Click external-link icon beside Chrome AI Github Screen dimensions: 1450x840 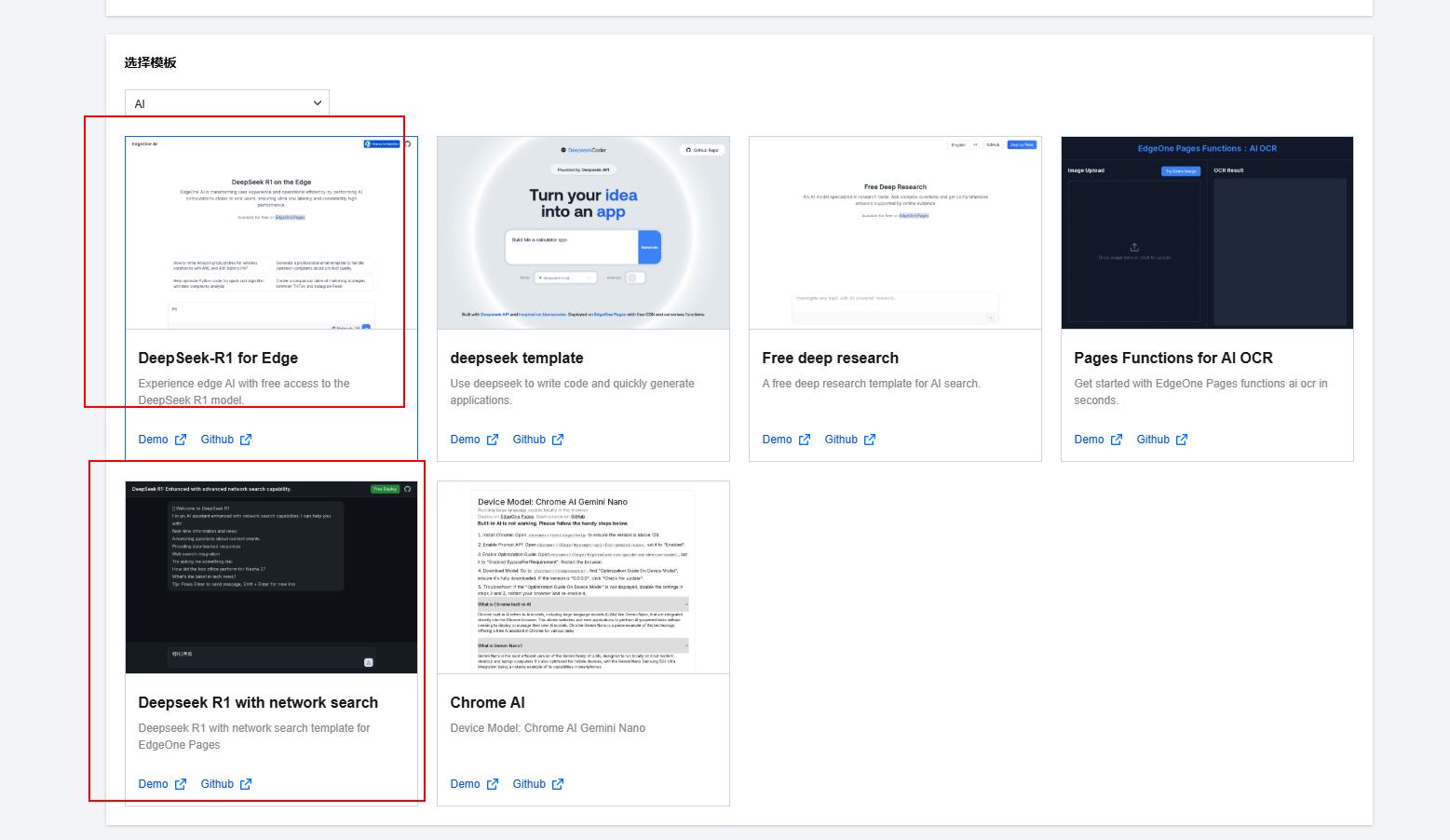point(558,784)
